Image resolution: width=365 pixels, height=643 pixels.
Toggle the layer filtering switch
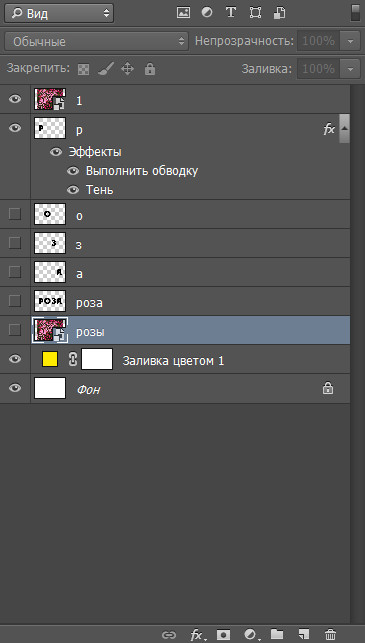pyautogui.click(x=355, y=13)
